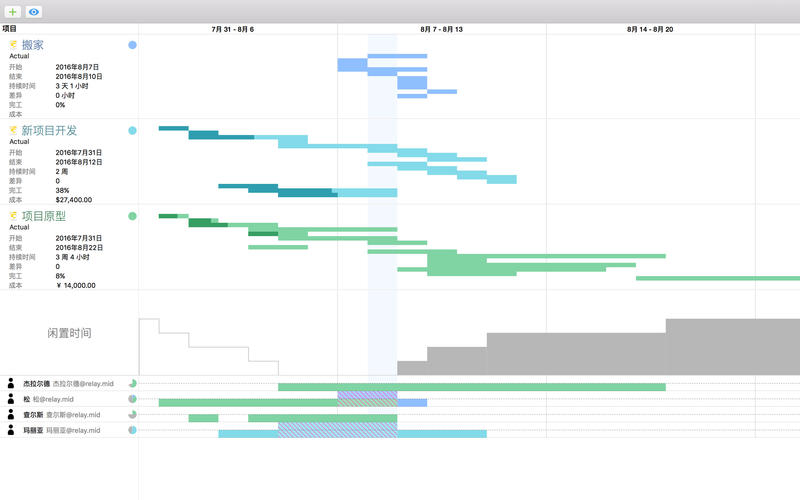
Task: Click the person icon for 松
Action: coord(11,398)
